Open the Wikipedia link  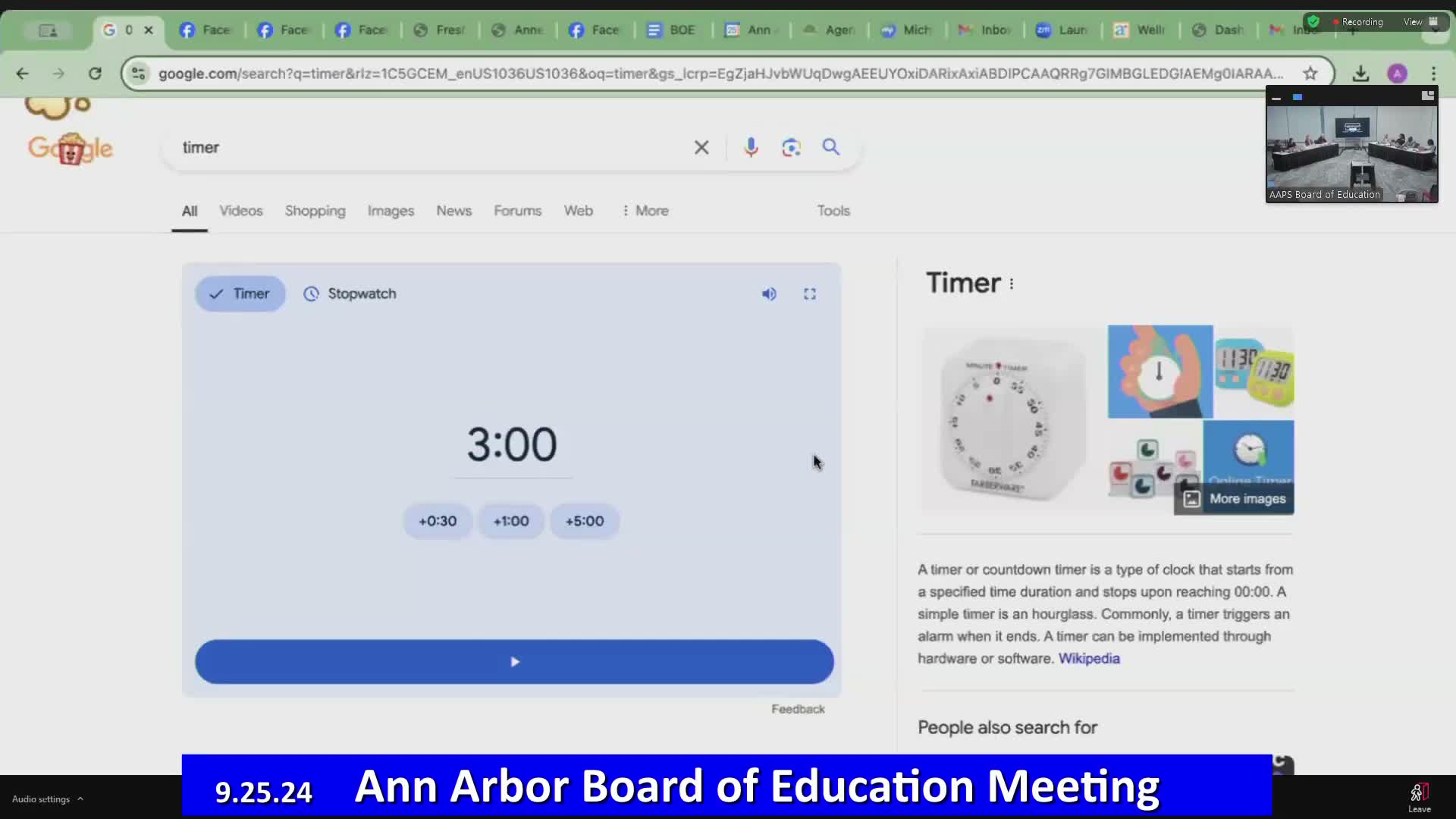1089,658
